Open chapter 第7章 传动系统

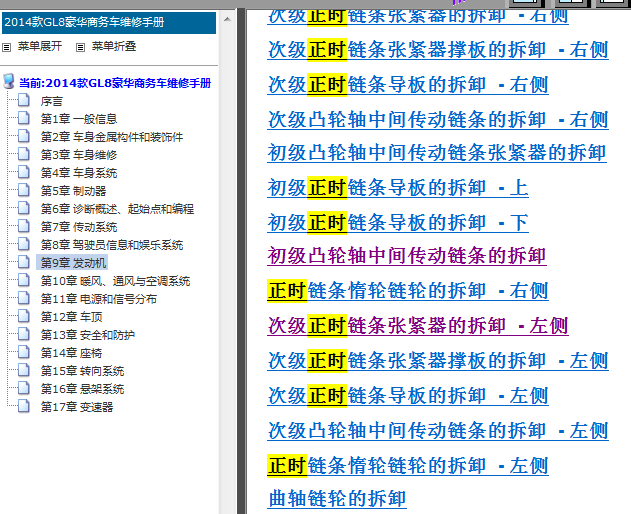point(79,227)
